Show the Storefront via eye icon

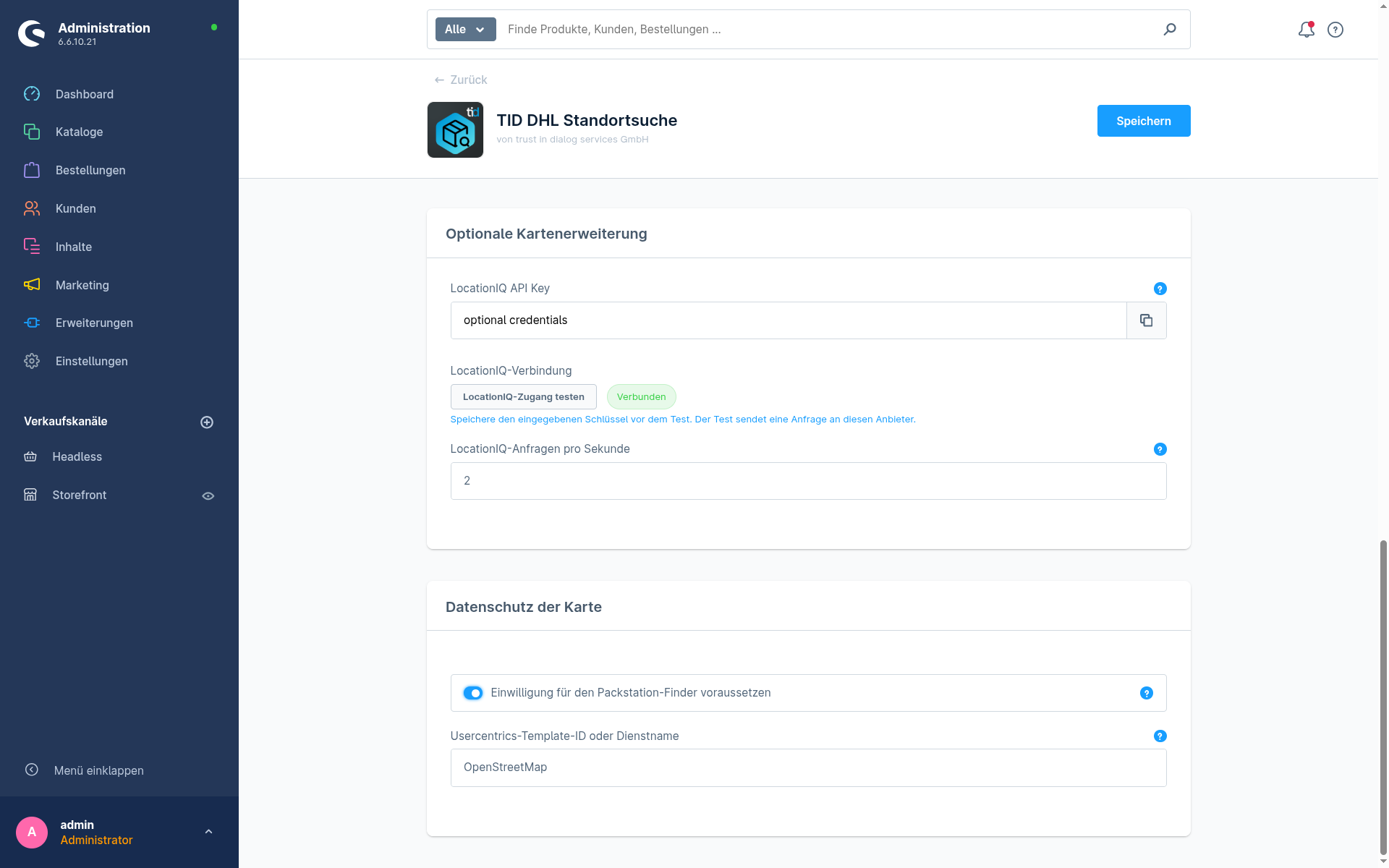click(x=208, y=495)
